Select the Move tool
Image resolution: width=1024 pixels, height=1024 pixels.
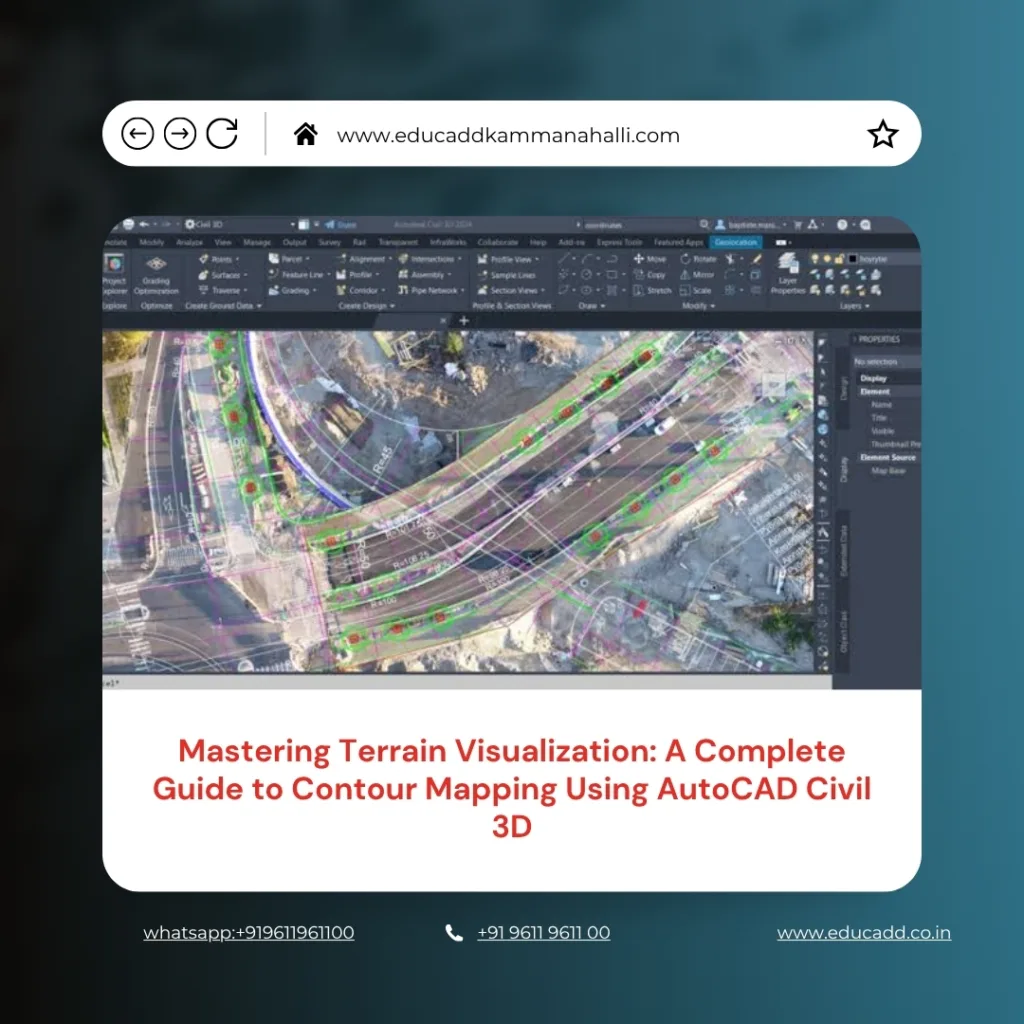click(x=650, y=259)
